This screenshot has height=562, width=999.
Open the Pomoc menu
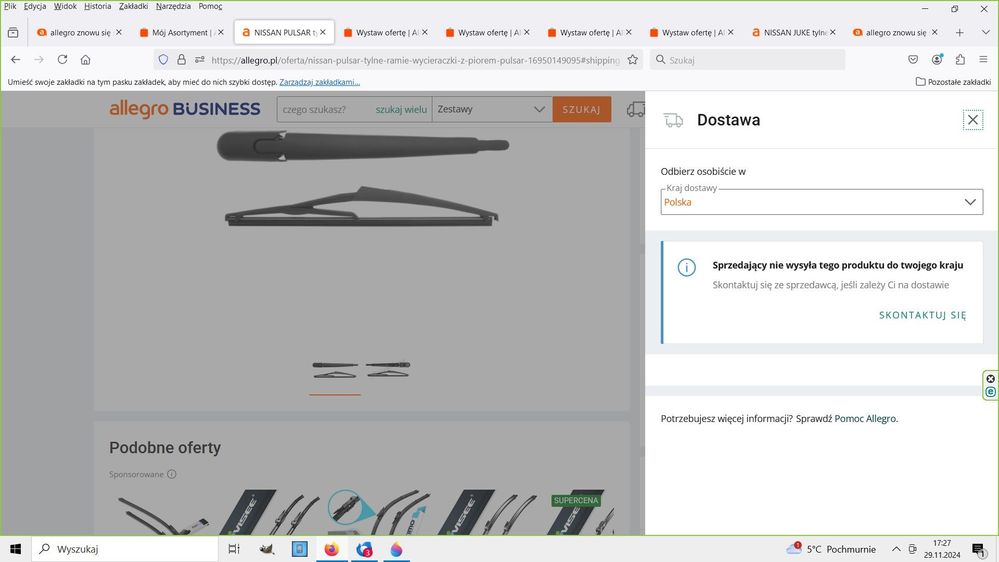tap(210, 6)
